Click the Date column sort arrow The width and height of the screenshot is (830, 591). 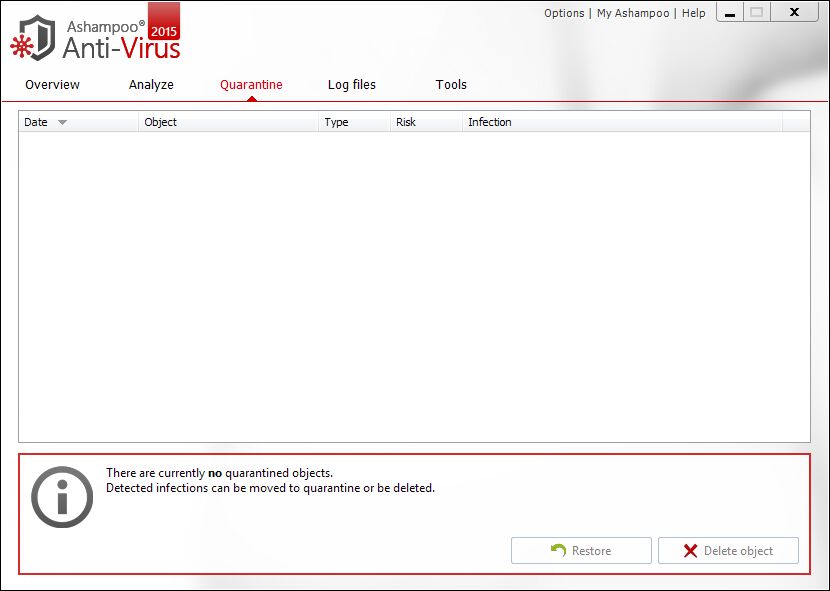(62, 122)
